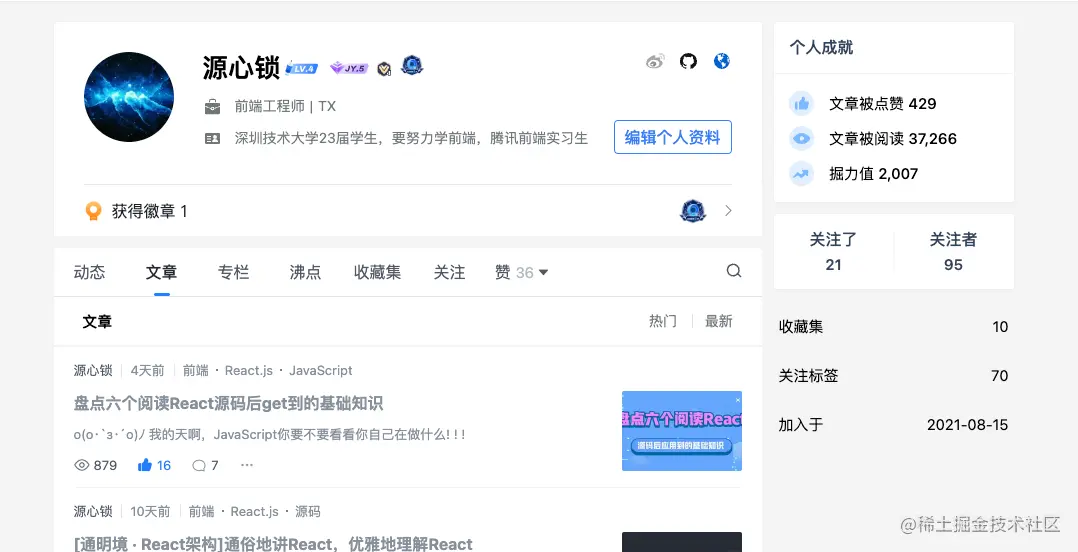Click the 源码 tag on the 10天前 article
The image size is (1078, 552).
click(307, 511)
